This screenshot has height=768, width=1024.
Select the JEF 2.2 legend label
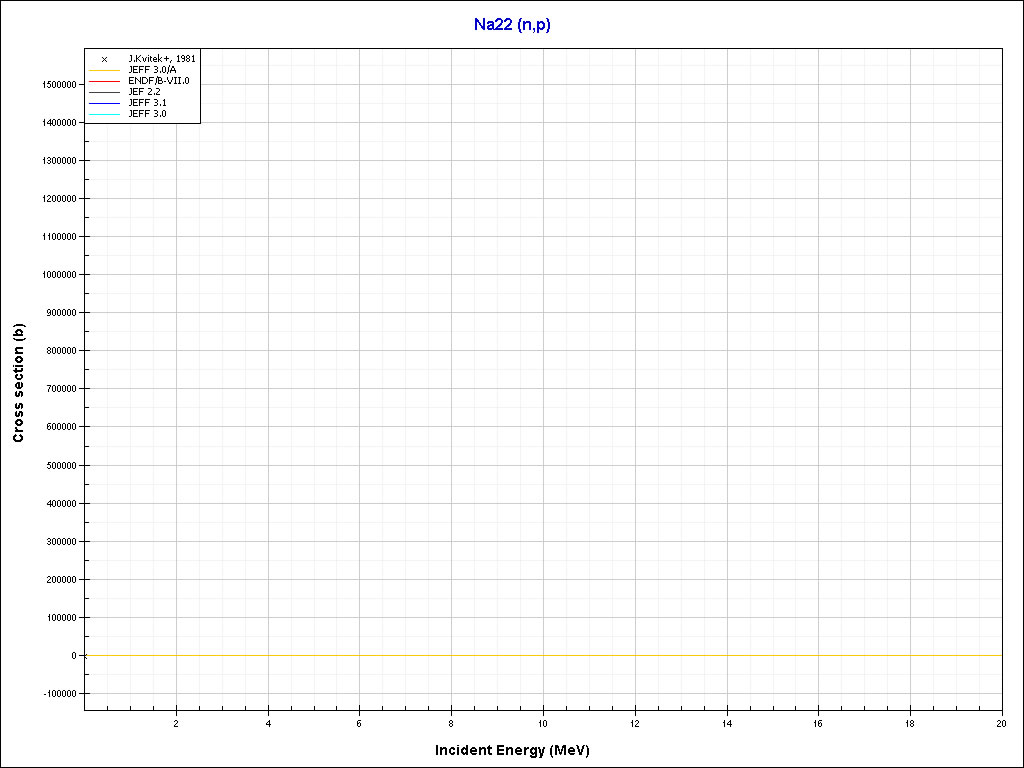click(x=144, y=92)
